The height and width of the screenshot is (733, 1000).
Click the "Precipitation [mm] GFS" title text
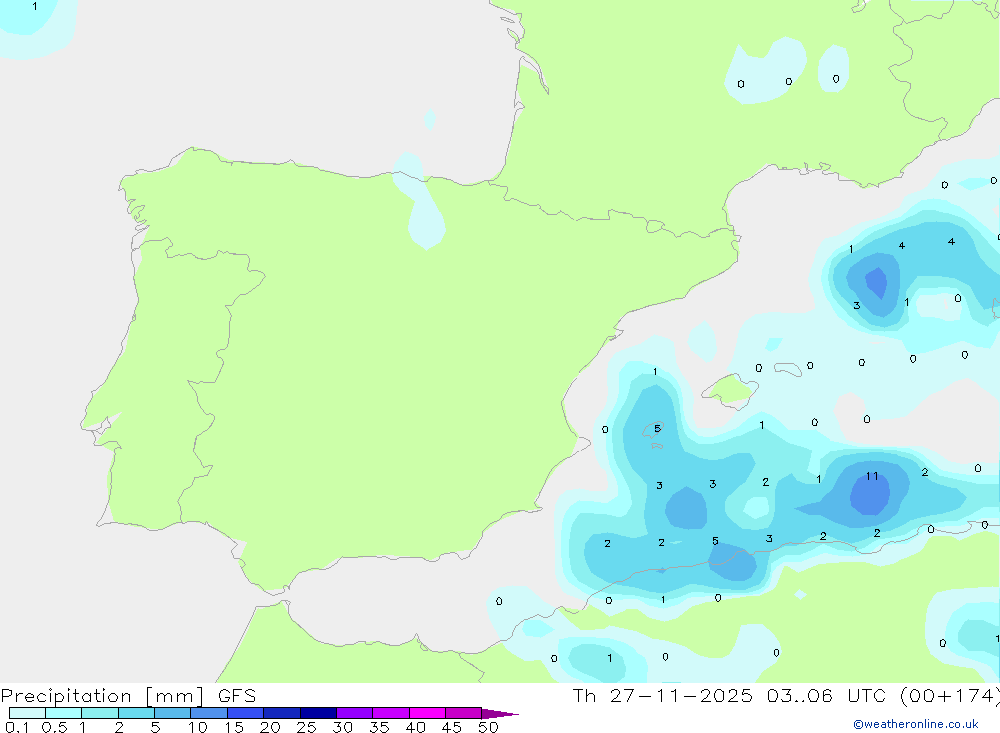coord(128,696)
